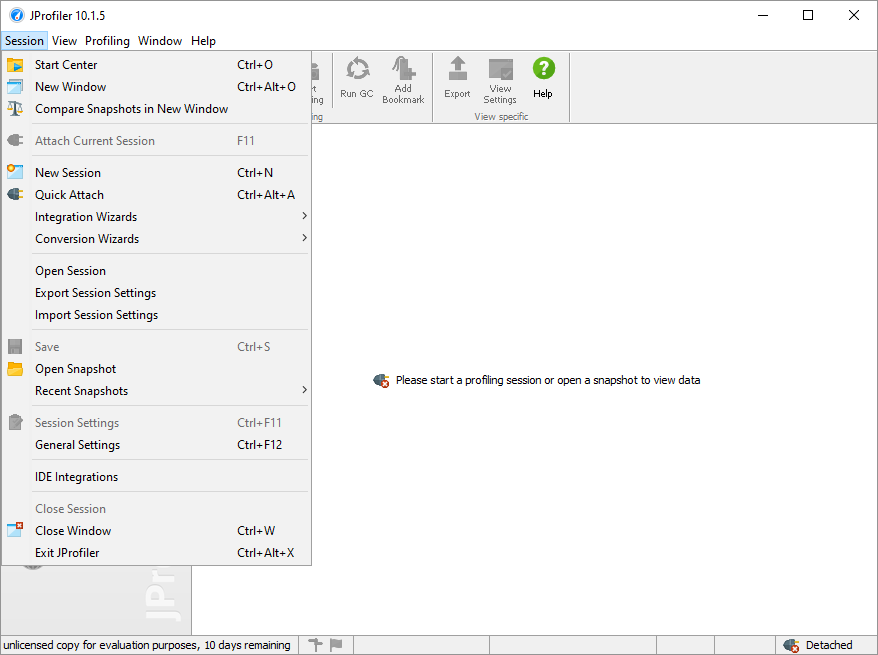Click the Start Center folder icon

15,65
